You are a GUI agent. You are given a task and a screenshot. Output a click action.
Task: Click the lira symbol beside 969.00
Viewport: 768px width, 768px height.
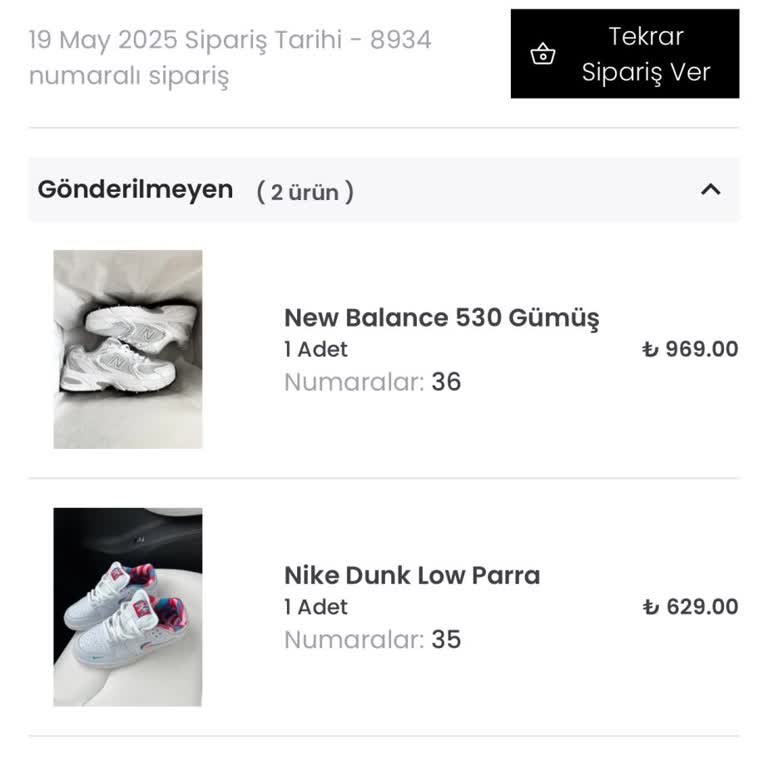pyautogui.click(x=650, y=350)
